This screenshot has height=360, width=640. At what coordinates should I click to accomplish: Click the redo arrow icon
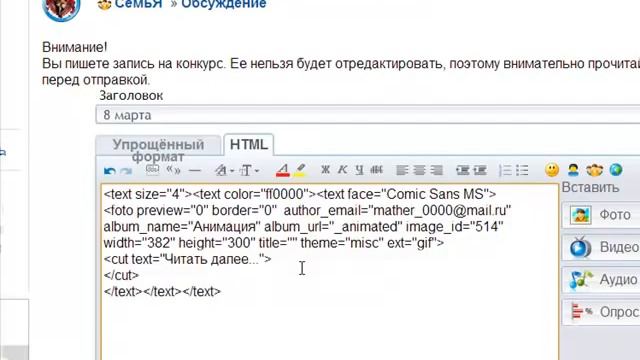pyautogui.click(x=126, y=171)
